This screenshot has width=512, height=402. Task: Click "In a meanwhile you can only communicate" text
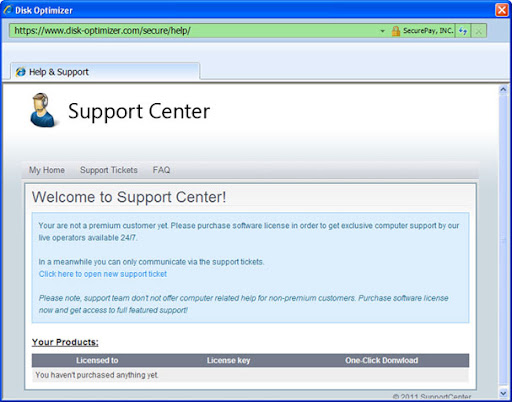151,262
